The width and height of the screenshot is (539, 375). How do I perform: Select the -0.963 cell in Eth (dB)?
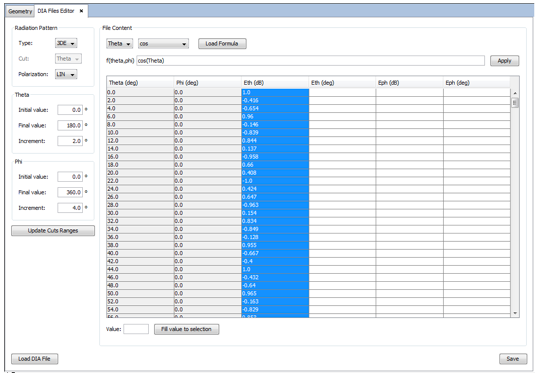tap(275, 205)
